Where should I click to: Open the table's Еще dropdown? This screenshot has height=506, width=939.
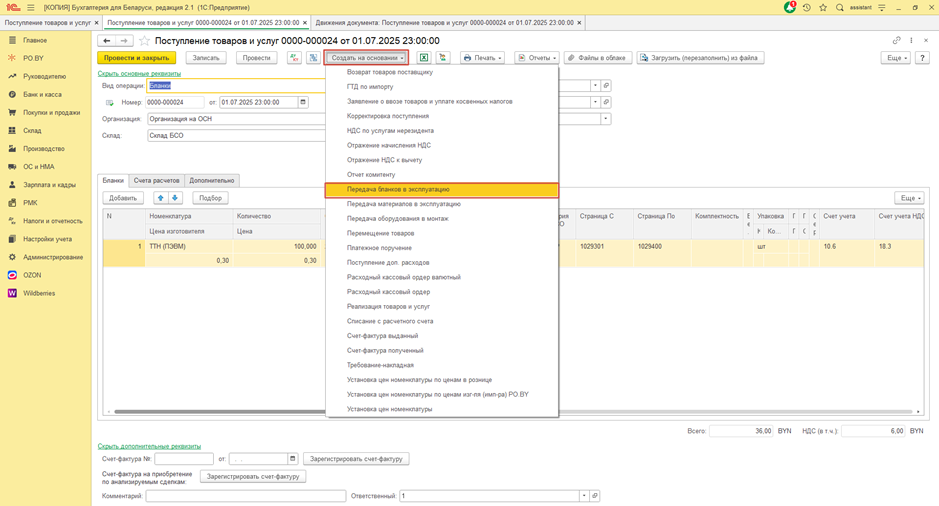[x=909, y=198]
